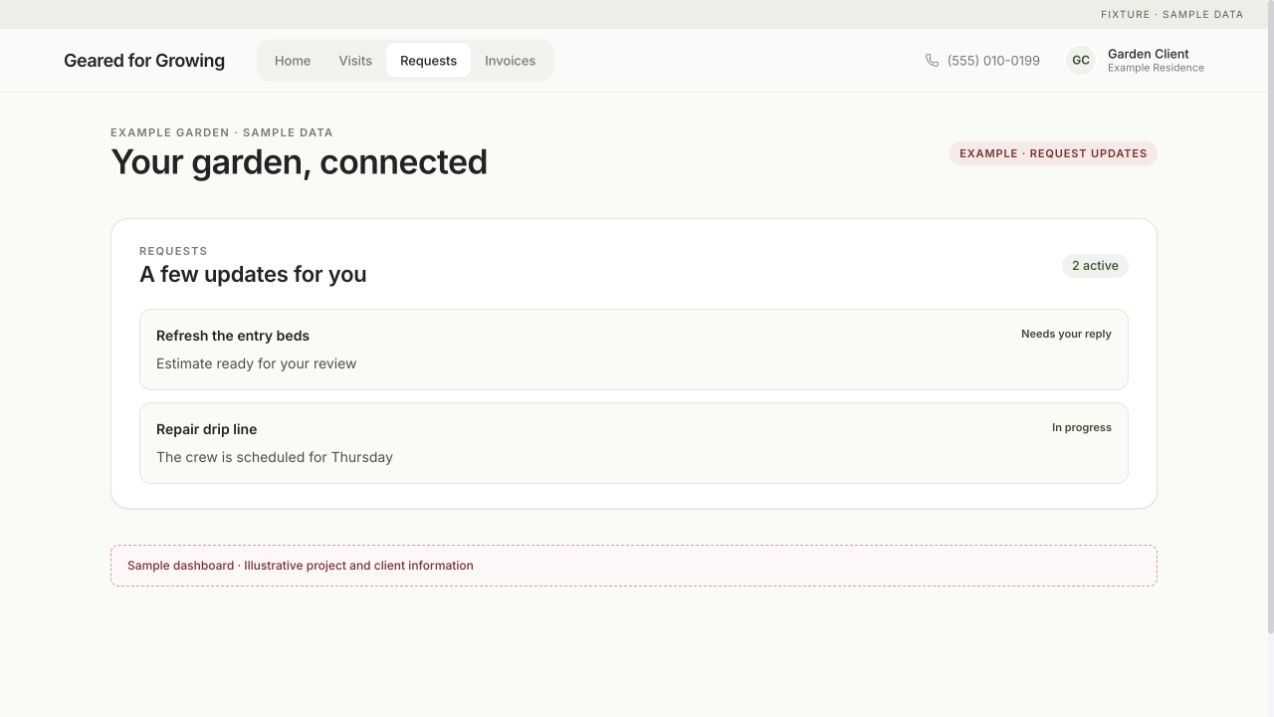1274x717 pixels.
Task: Click the Geared for Growing logo text
Action: point(144,61)
